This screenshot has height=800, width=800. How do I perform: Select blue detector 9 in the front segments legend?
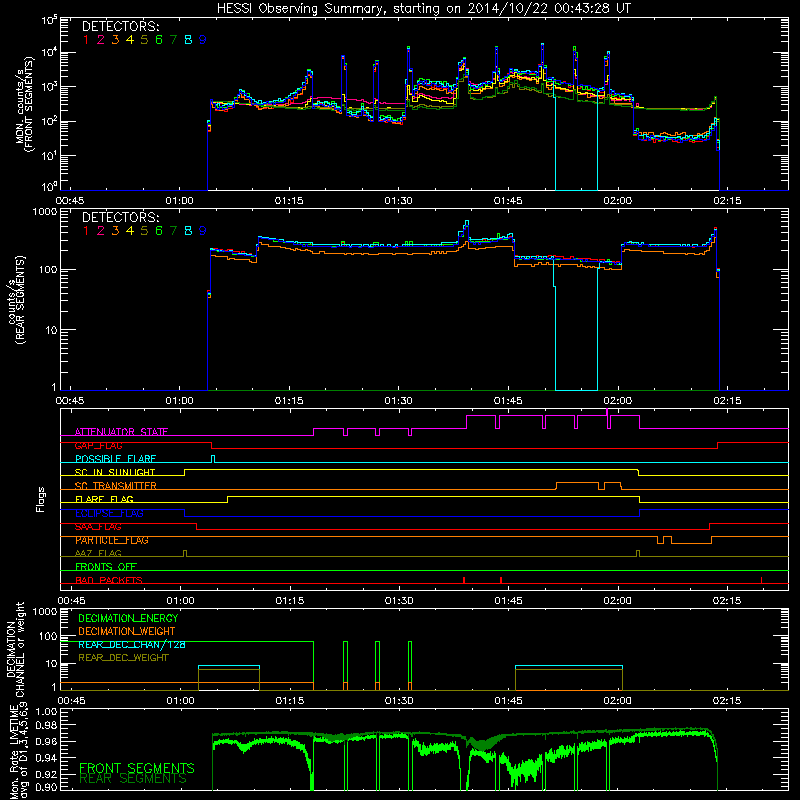click(x=203, y=40)
